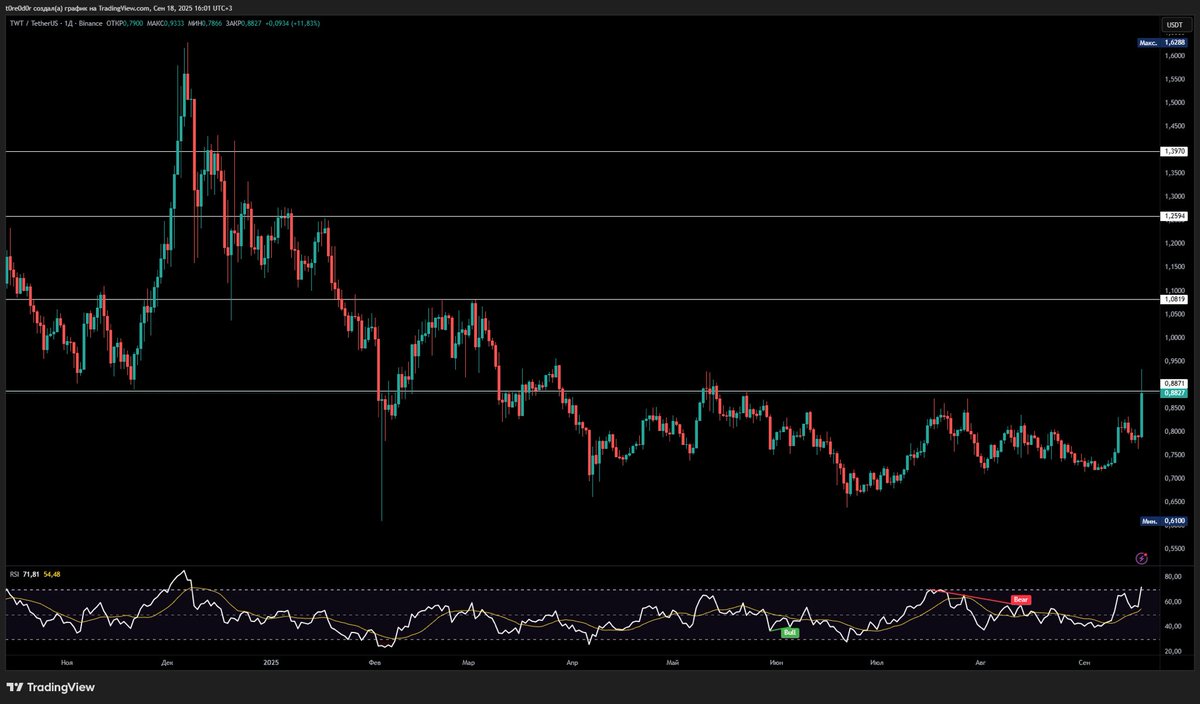1200x704 pixels.
Task: Select the current price label 0,8827
Action: coord(1172,394)
